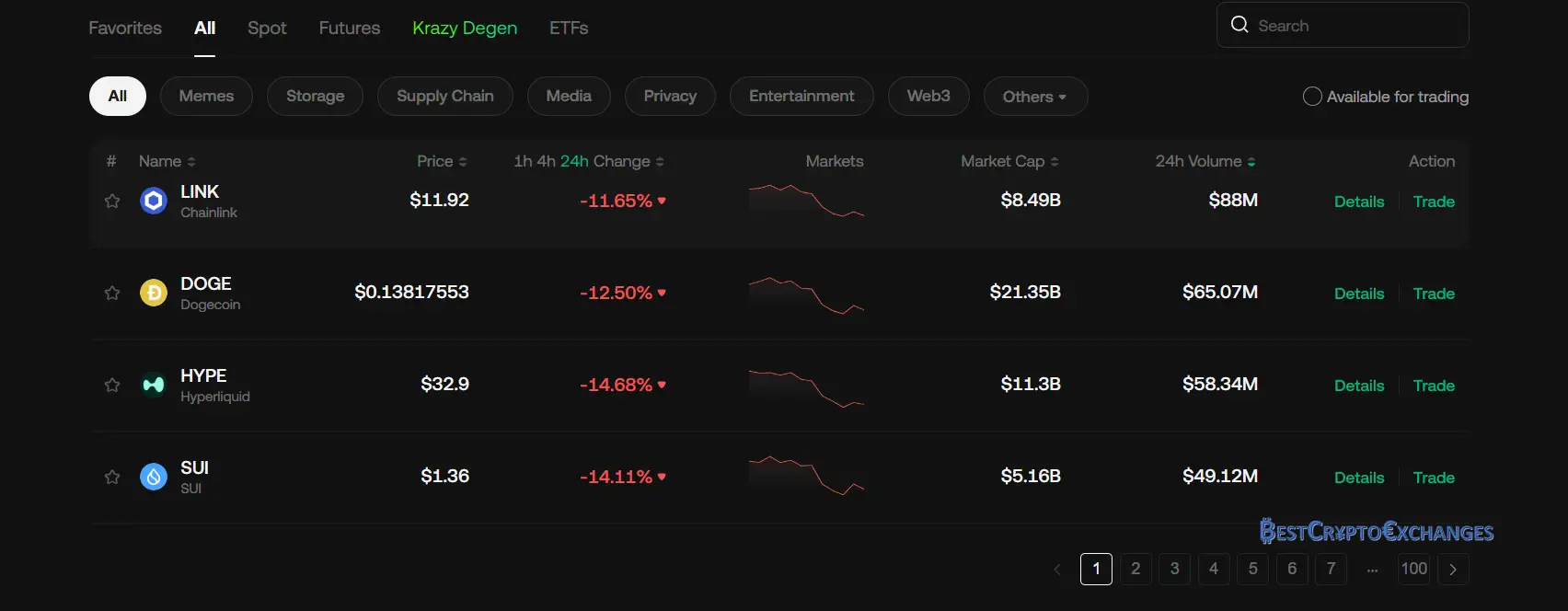The height and width of the screenshot is (611, 1568).
Task: Open Details for LINK
Action: coord(1359,202)
